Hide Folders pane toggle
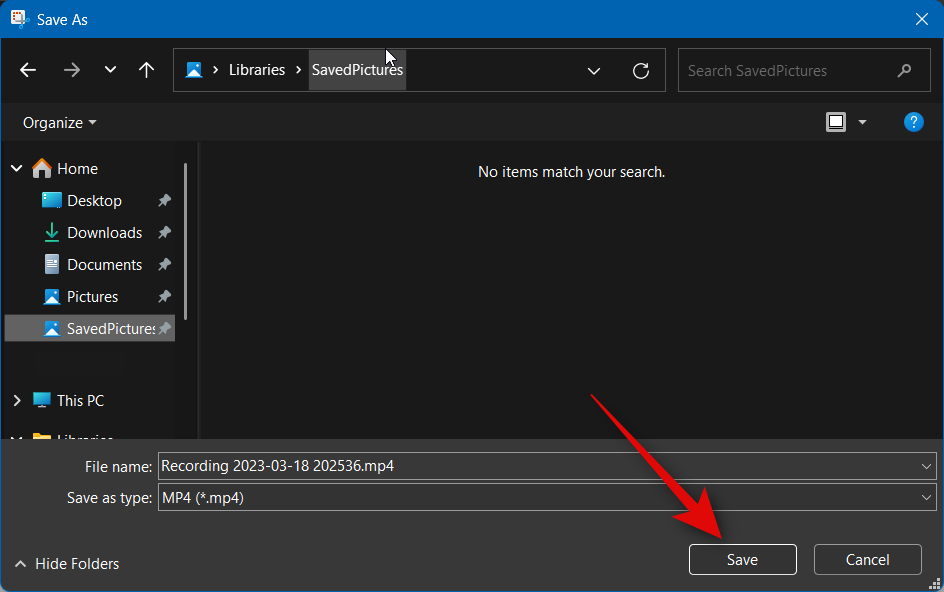Screen dimensions: 944x592 pos(67,564)
